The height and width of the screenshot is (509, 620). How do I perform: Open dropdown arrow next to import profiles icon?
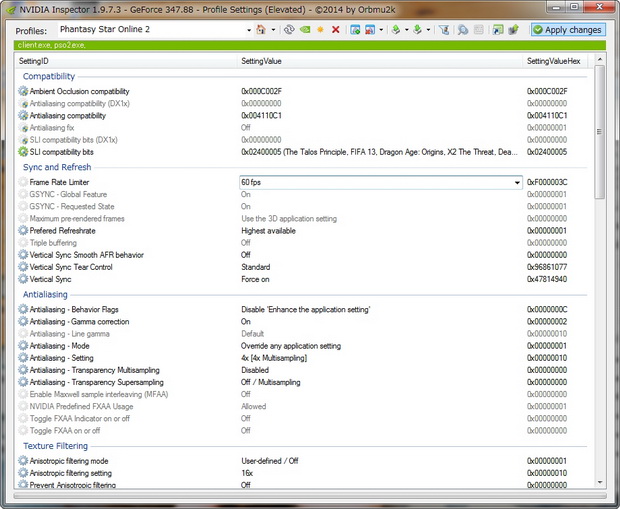pyautogui.click(x=428, y=30)
